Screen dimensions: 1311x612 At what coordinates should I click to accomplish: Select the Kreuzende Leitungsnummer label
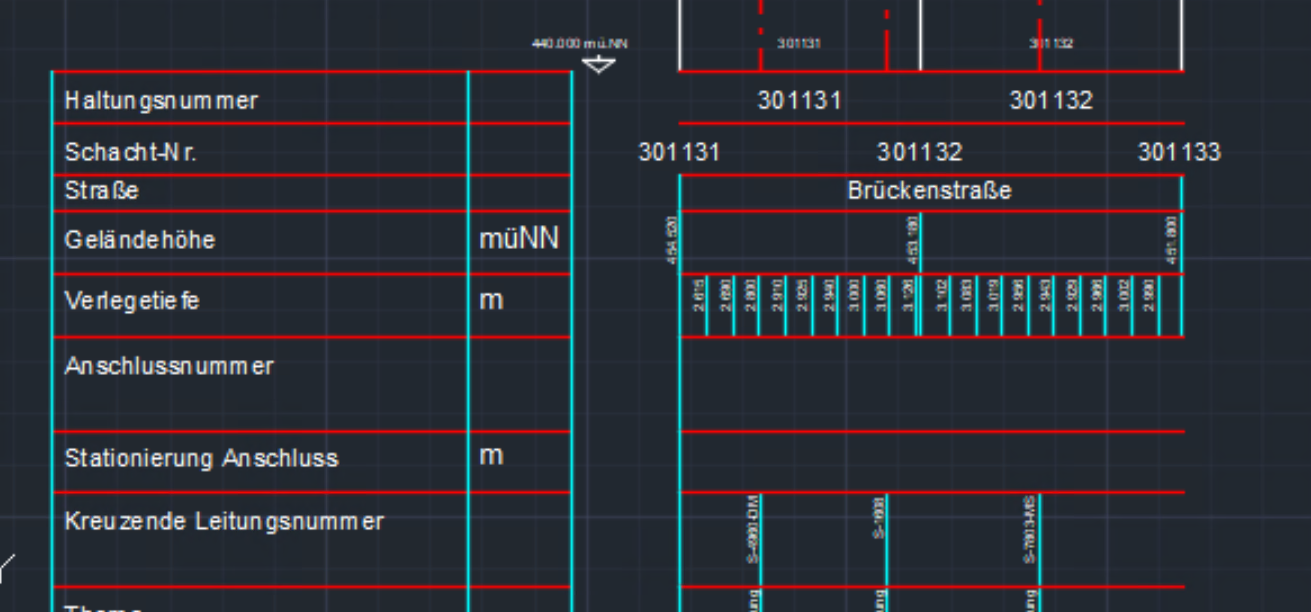pyautogui.click(x=224, y=521)
